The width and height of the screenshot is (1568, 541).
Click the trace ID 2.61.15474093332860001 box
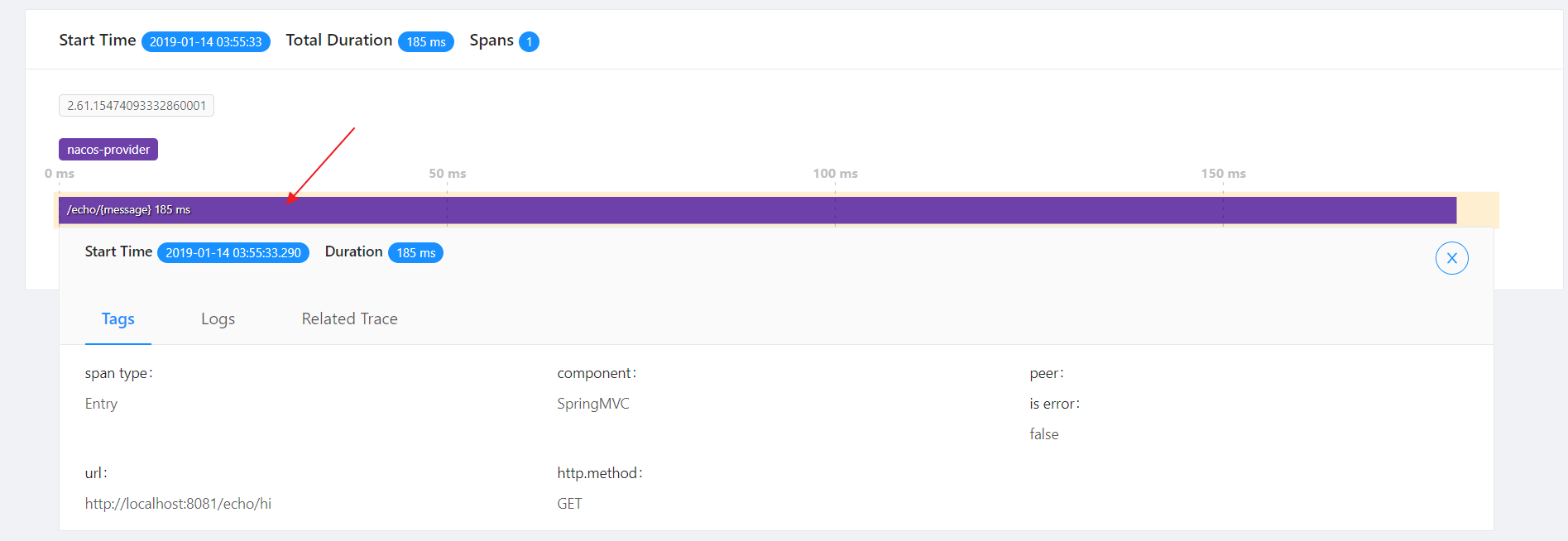click(137, 106)
